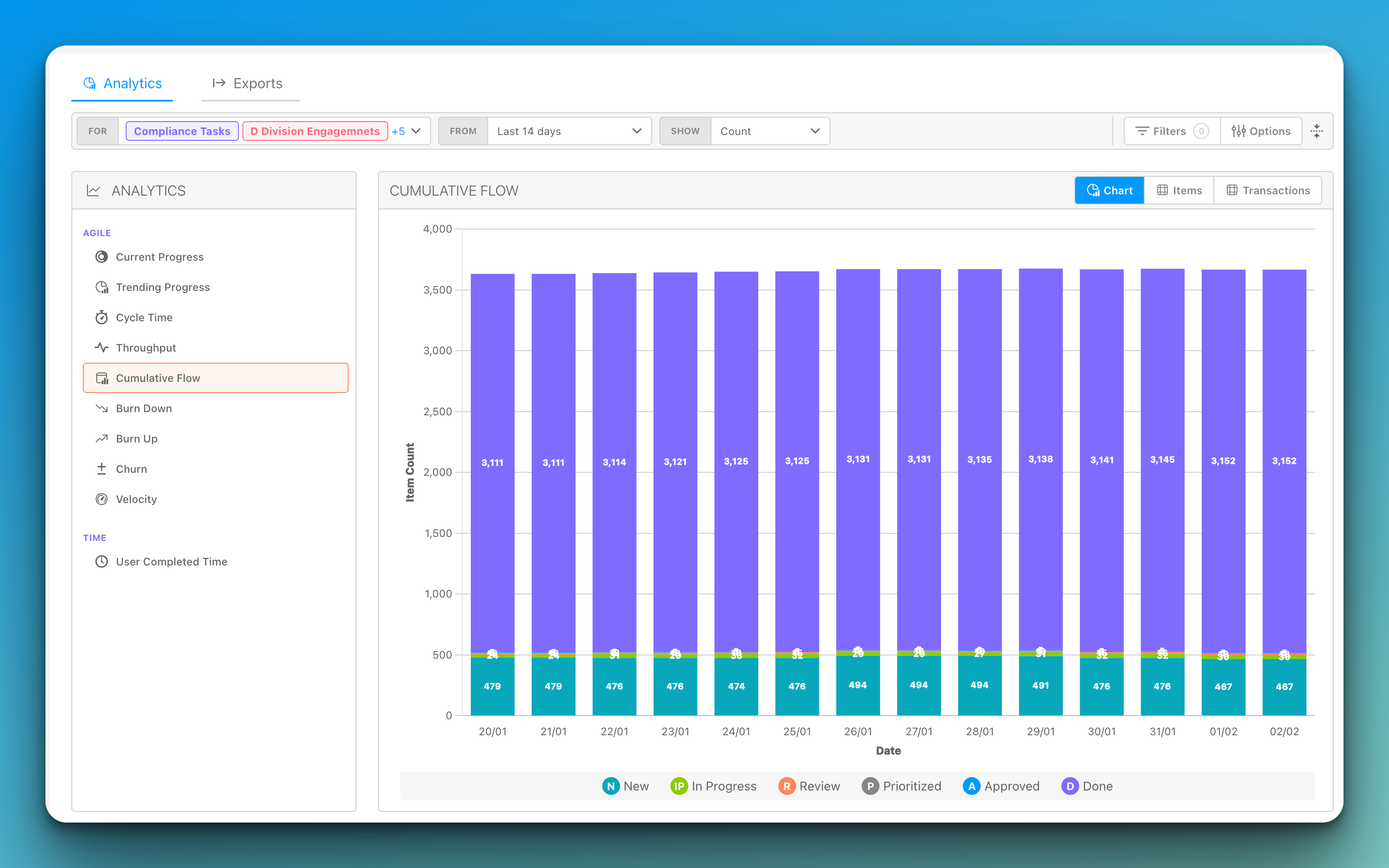Screen dimensions: 1389x868
Task: Click the collapse toolbar icon beside Options
Action: tap(1317, 131)
